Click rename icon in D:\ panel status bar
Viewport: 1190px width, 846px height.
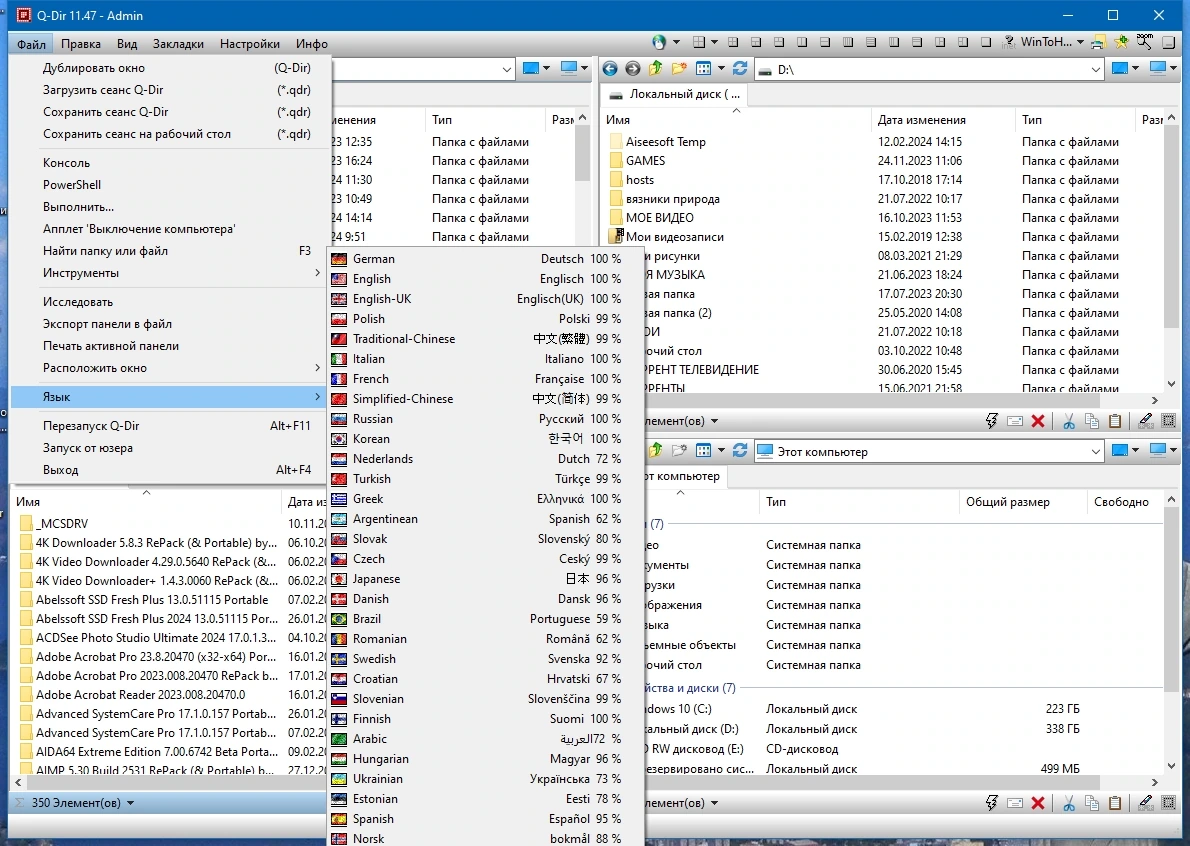click(x=1015, y=421)
